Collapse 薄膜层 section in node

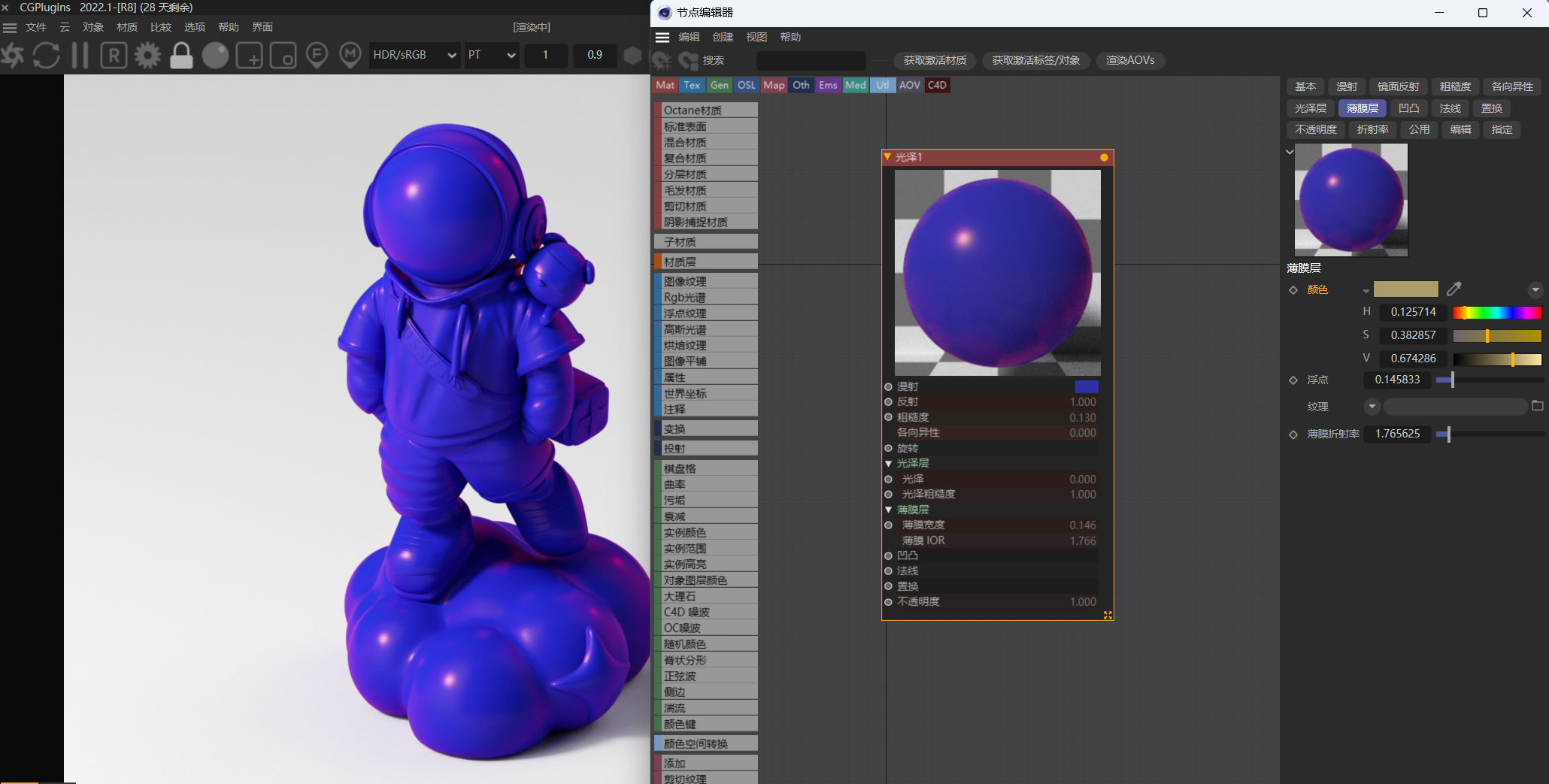pos(888,510)
